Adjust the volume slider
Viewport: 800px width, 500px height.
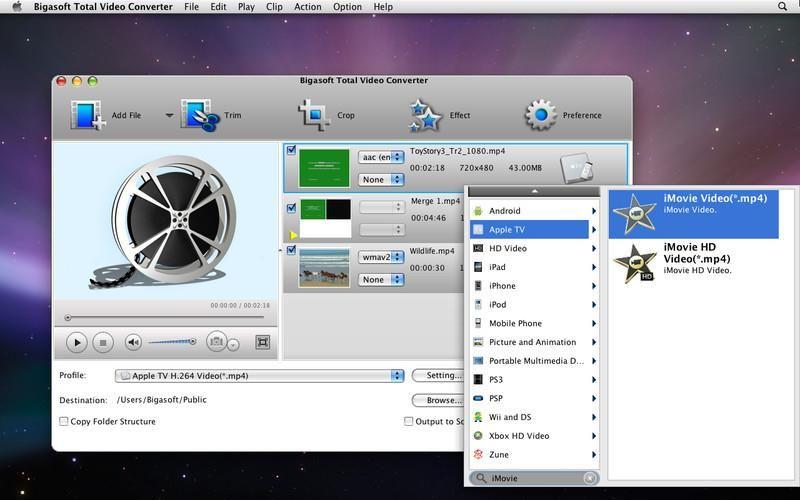click(x=171, y=342)
